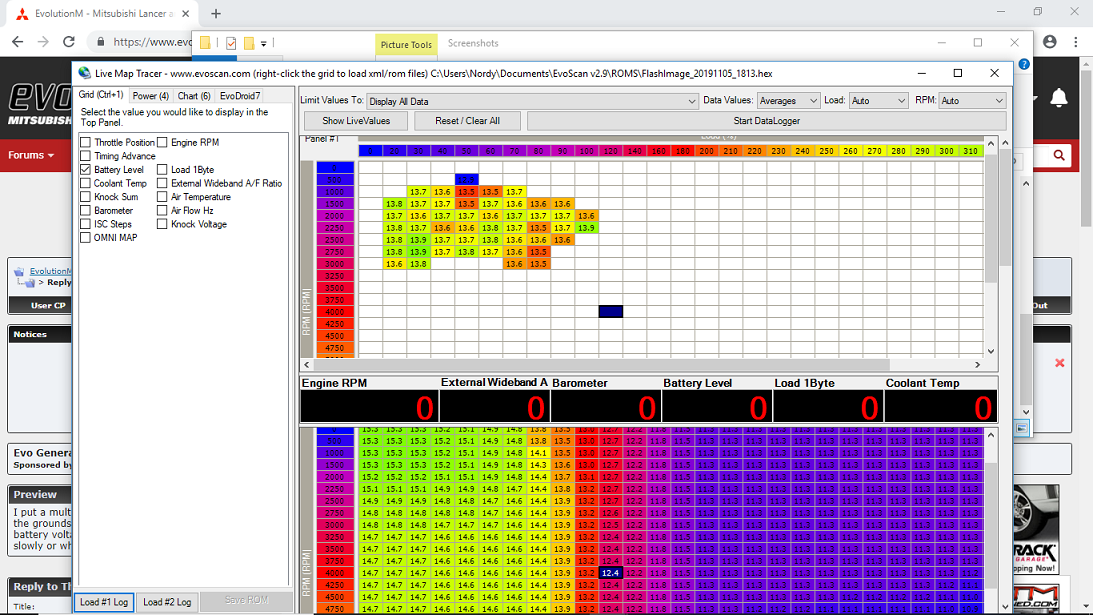
Task: Open the EvoDroid7 tab
Action: point(240,96)
